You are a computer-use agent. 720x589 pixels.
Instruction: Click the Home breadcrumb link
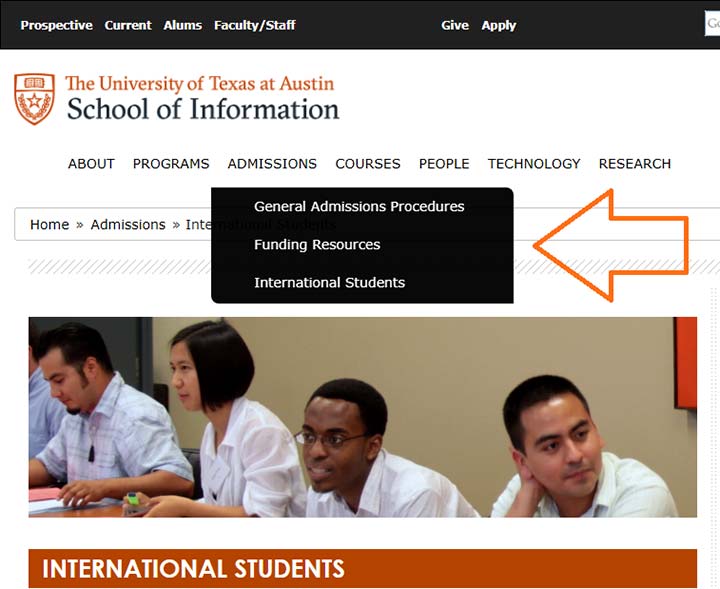[49, 224]
